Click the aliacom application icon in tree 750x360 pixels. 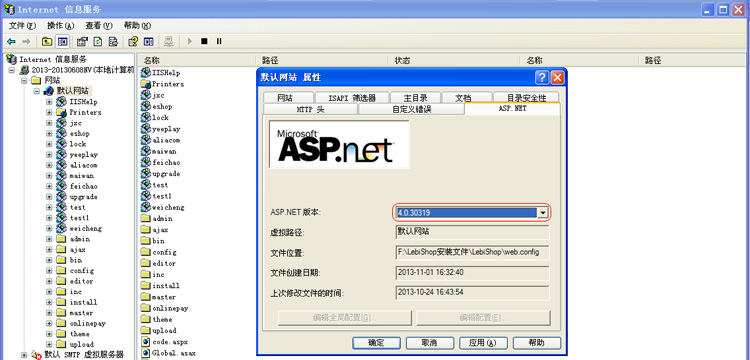[x=61, y=165]
